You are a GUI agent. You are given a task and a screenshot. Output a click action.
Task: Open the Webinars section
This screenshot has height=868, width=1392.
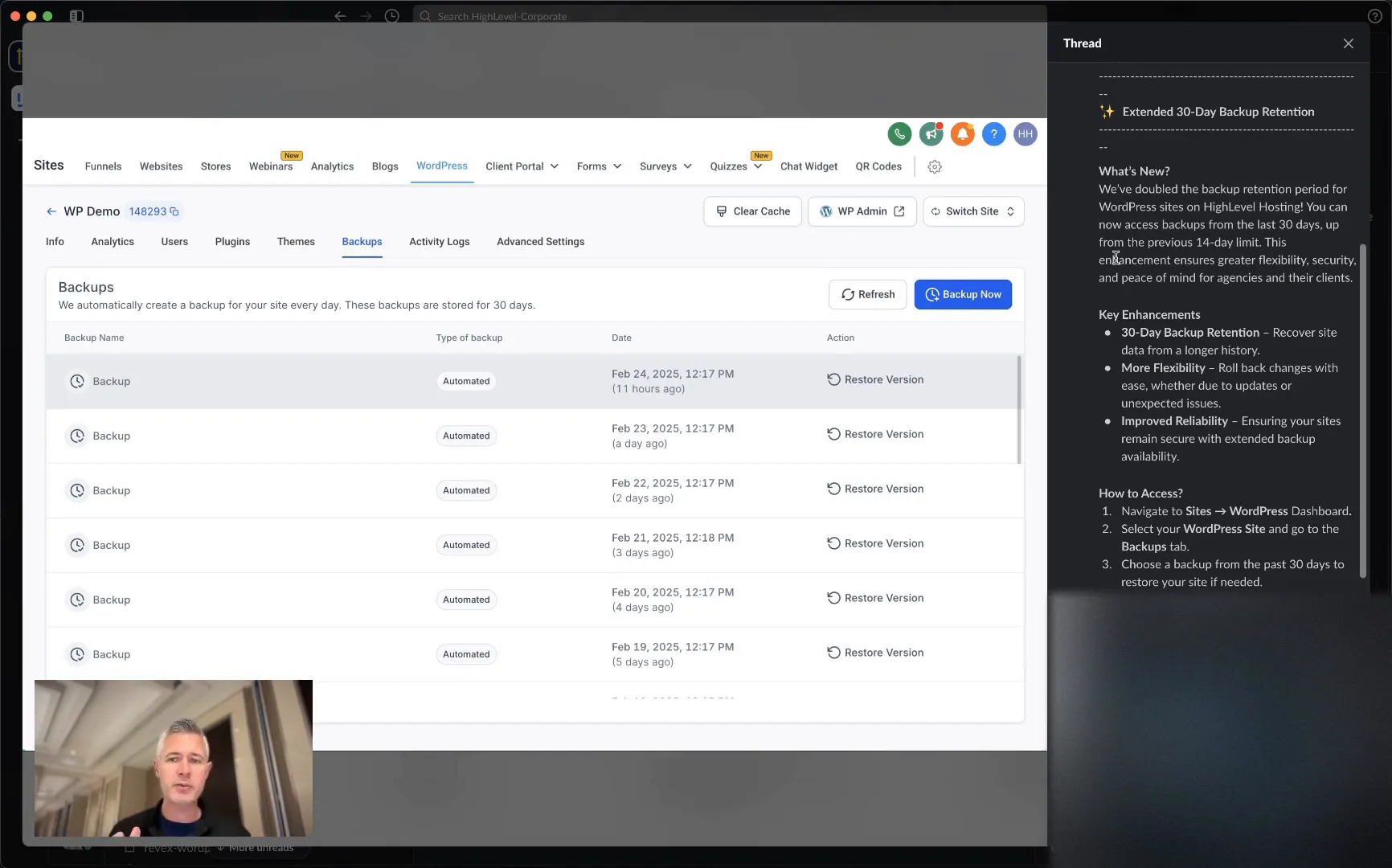271,166
